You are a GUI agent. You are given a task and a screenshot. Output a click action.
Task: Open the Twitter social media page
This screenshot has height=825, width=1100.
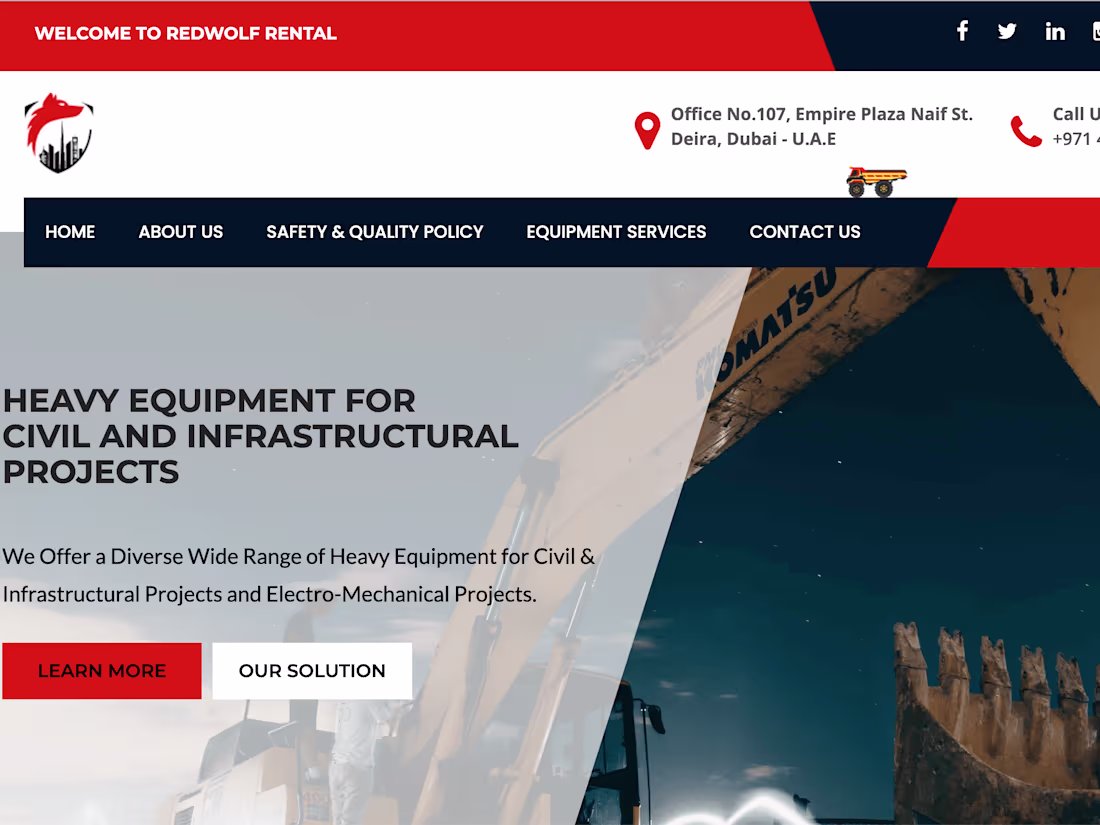click(1006, 31)
